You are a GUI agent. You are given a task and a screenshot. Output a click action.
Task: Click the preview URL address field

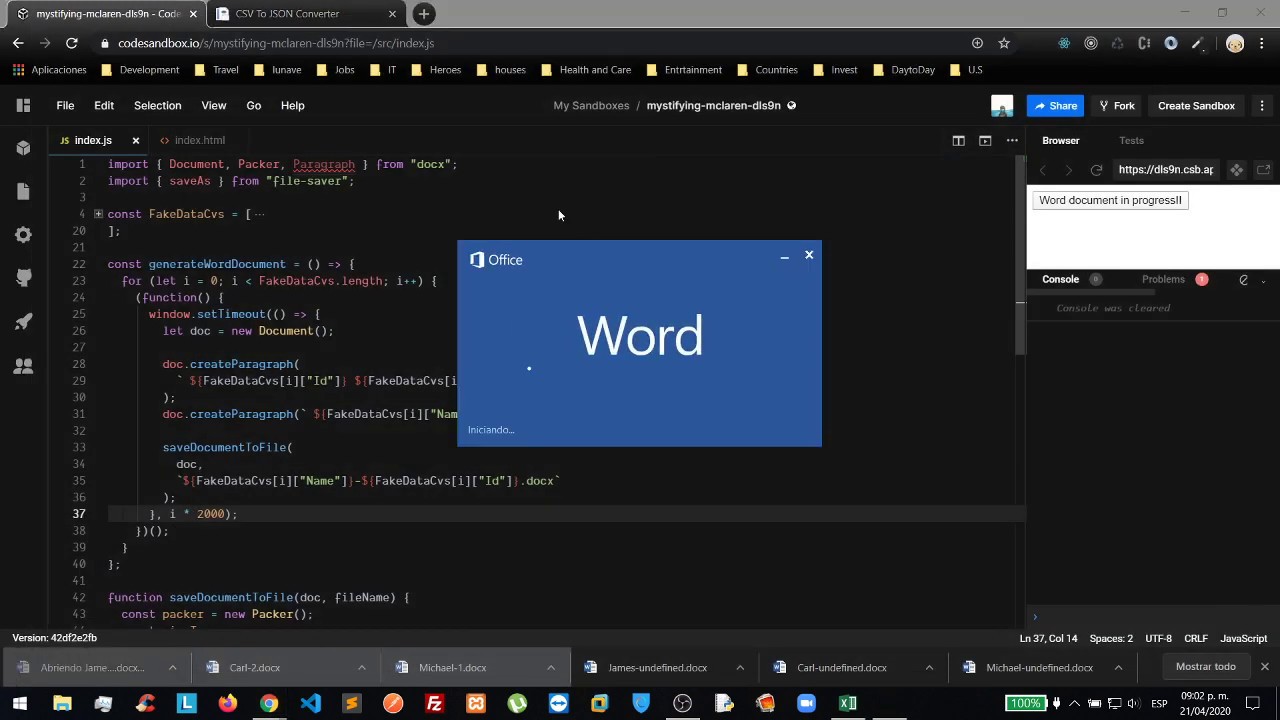1166,170
